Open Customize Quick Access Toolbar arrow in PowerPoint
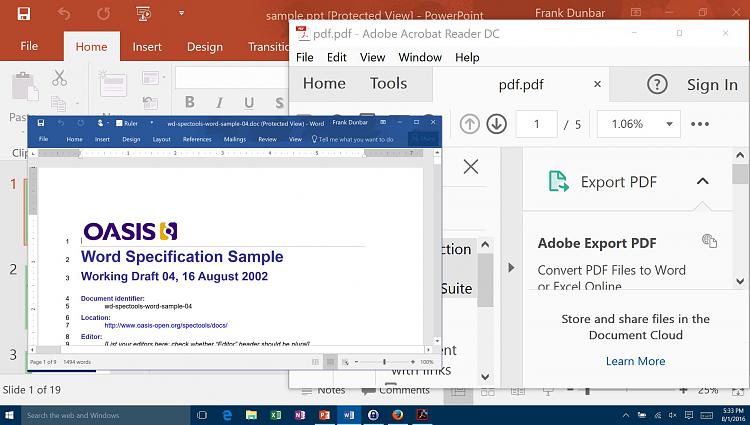The height and width of the screenshot is (425, 750). tap(181, 13)
